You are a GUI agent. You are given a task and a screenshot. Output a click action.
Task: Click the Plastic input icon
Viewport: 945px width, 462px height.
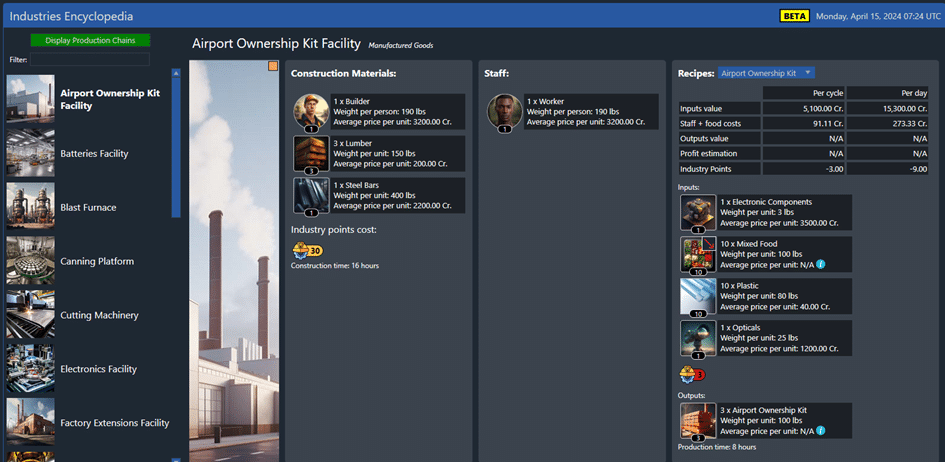pyautogui.click(x=698, y=296)
